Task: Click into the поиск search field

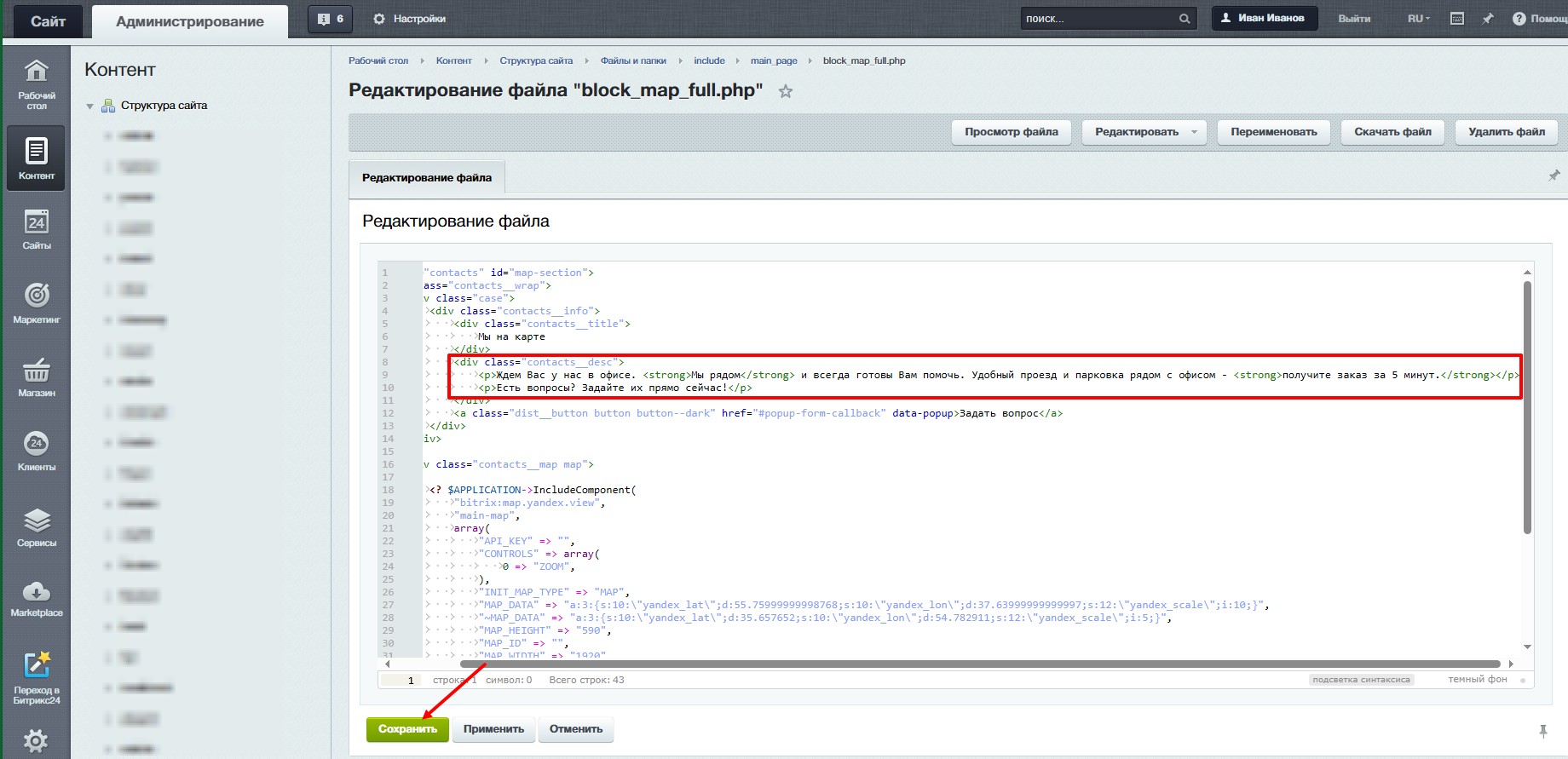Action: pyautogui.click(x=1098, y=19)
